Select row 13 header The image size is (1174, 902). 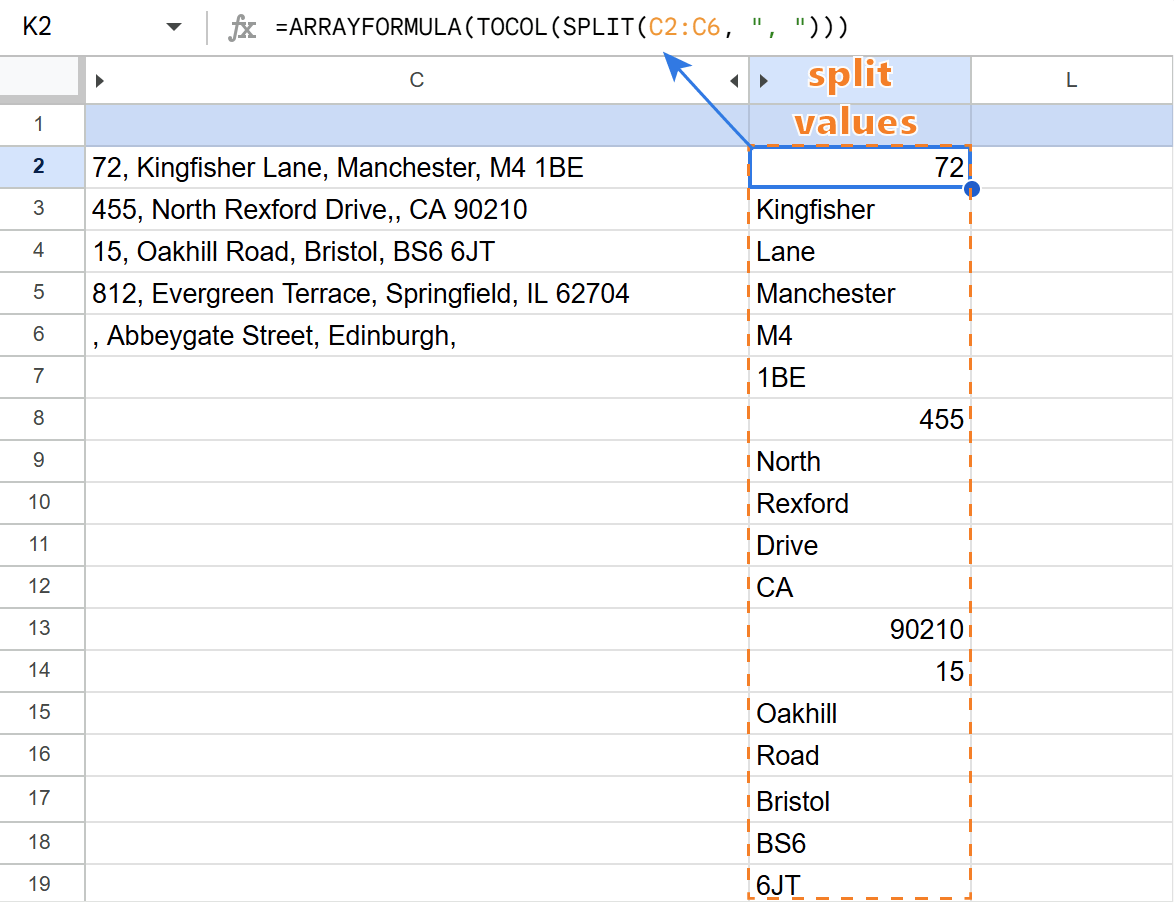coord(39,627)
